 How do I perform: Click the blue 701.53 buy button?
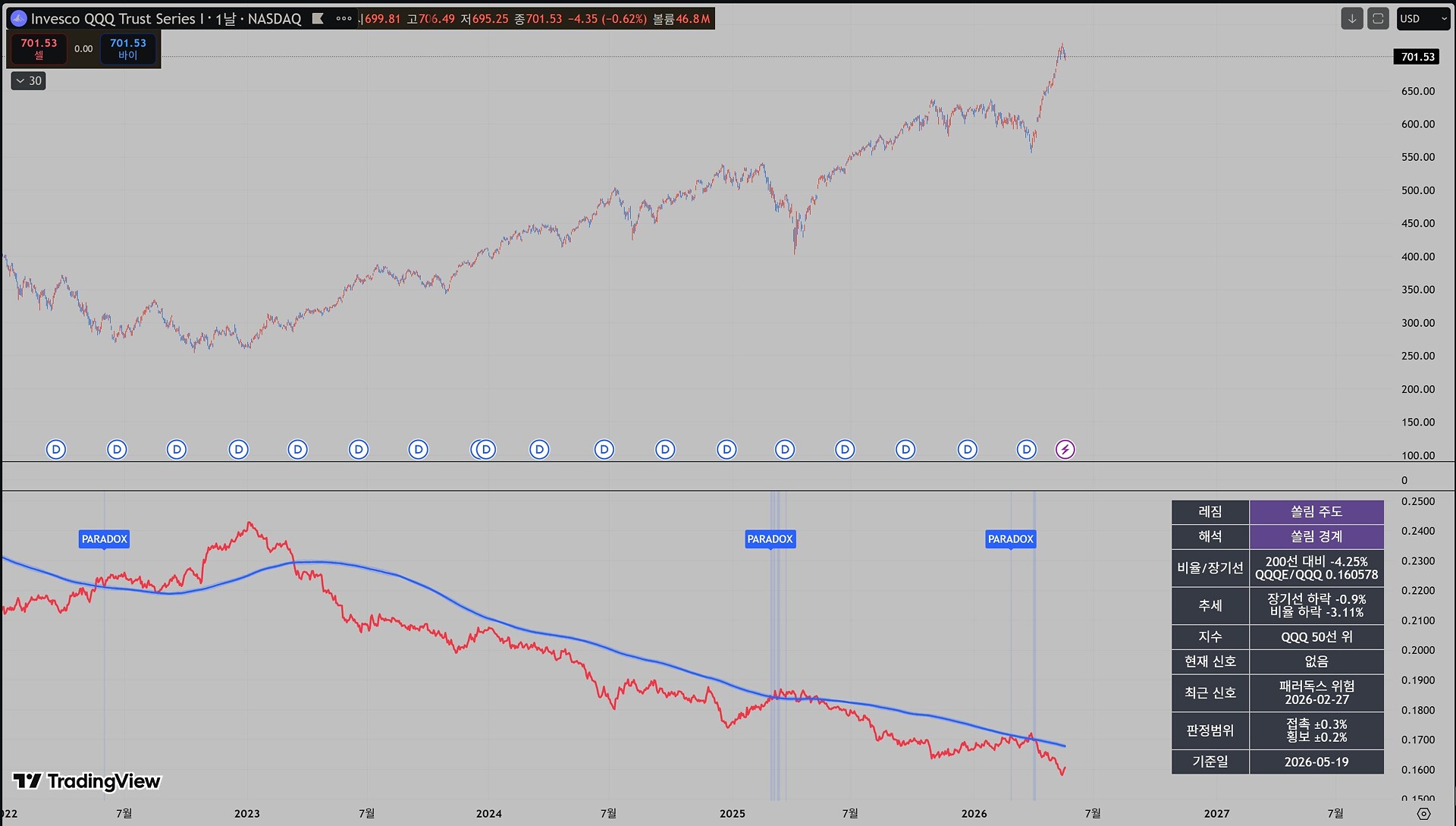point(128,49)
